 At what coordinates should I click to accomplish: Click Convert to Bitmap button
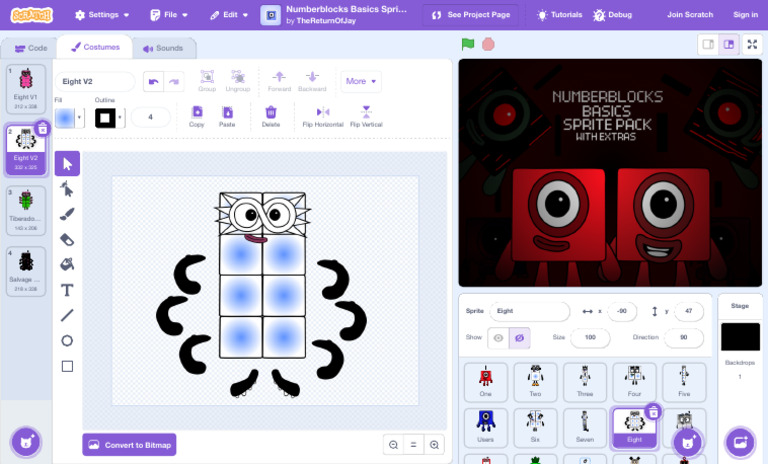[x=129, y=445]
